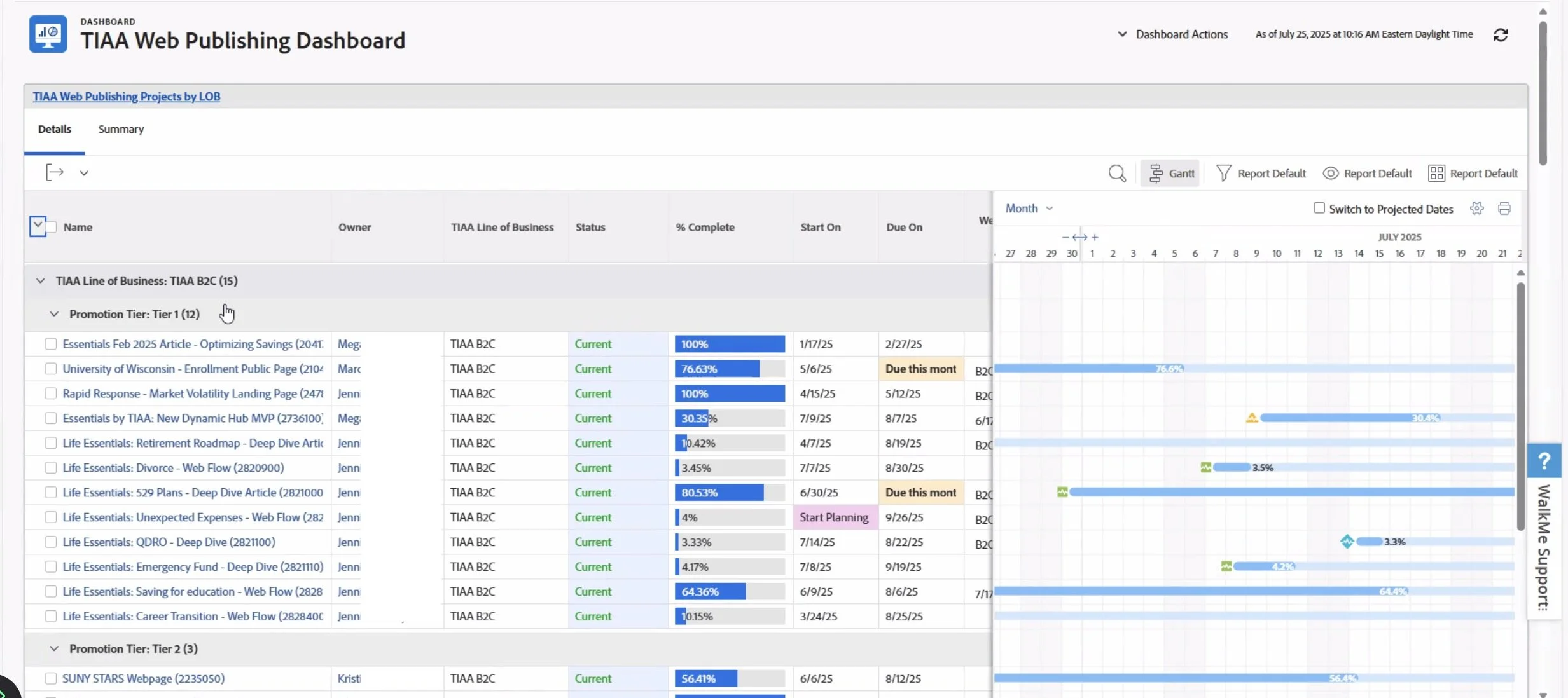This screenshot has width=1568, height=698.
Task: Click green marker on Divorce Web Flow Gantt row
Action: pos(1205,467)
